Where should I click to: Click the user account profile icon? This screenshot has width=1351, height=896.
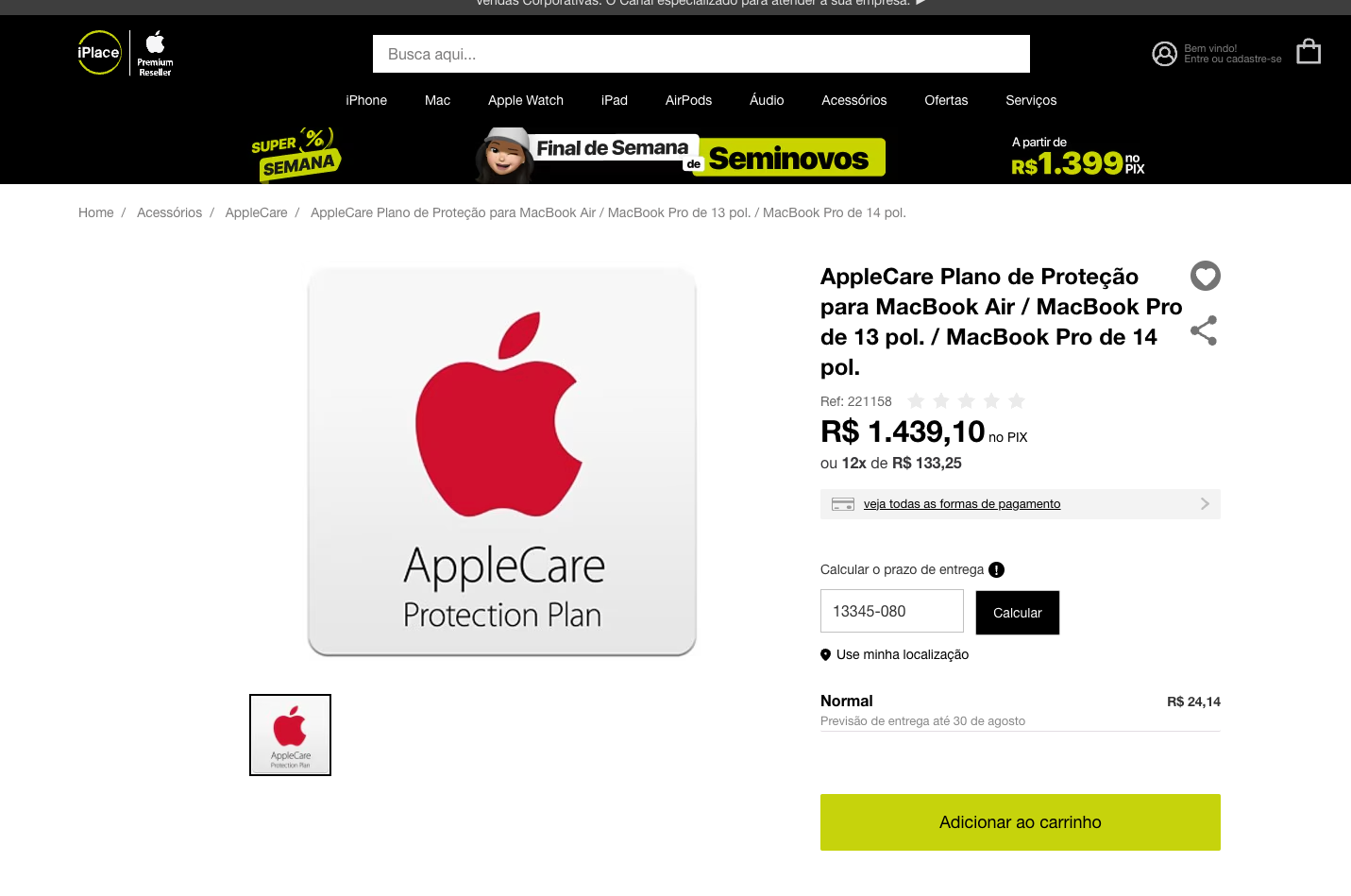click(x=1164, y=54)
